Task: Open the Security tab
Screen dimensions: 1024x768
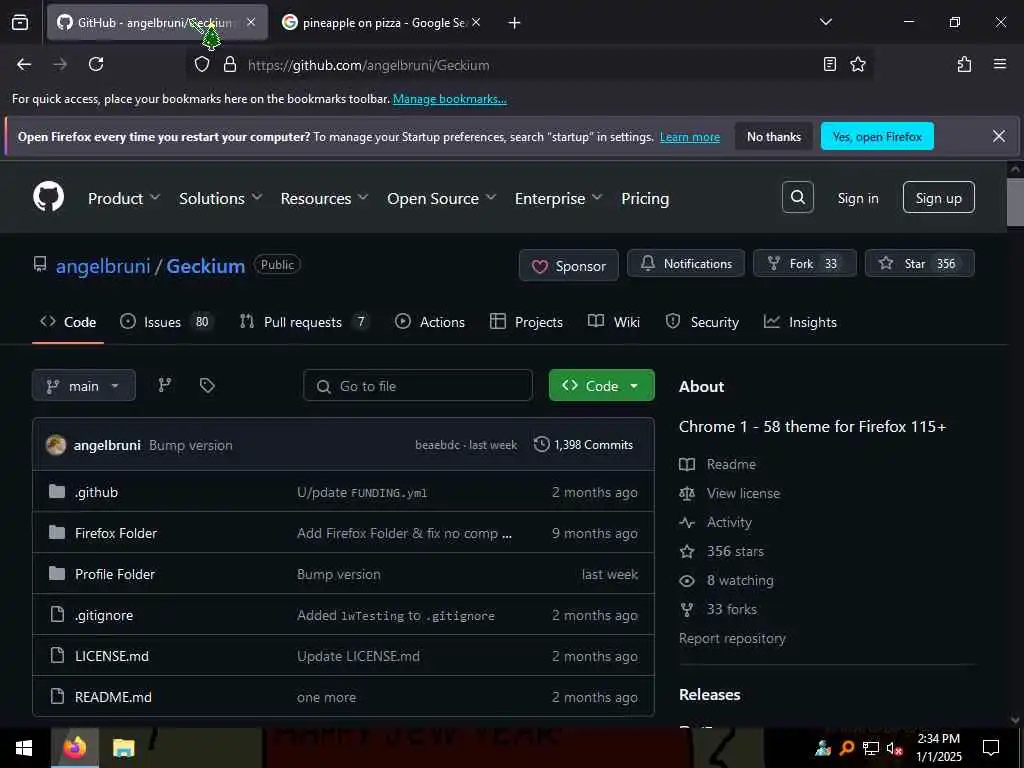Action: pyautogui.click(x=702, y=322)
